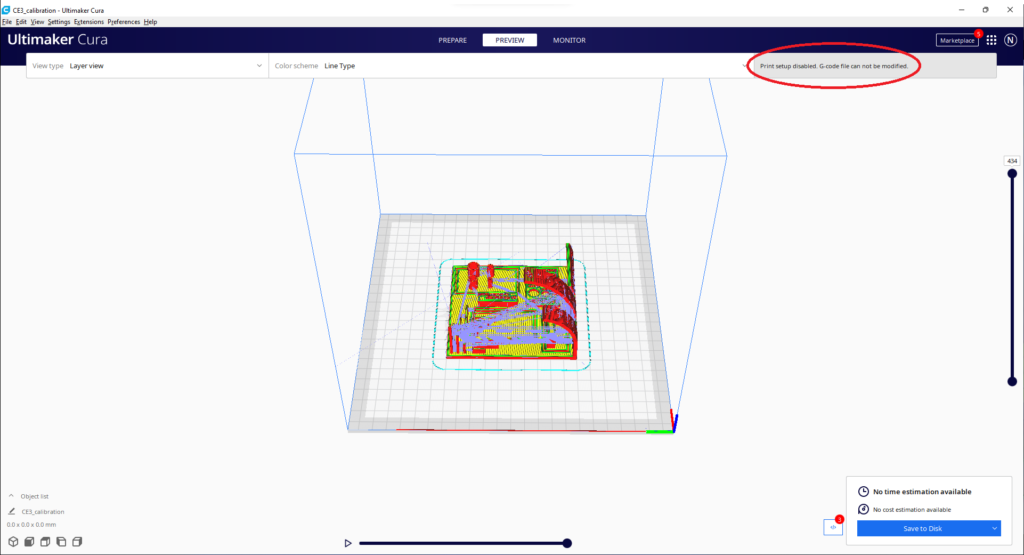
Task: Switch to front view icon
Action: pyautogui.click(x=29, y=542)
